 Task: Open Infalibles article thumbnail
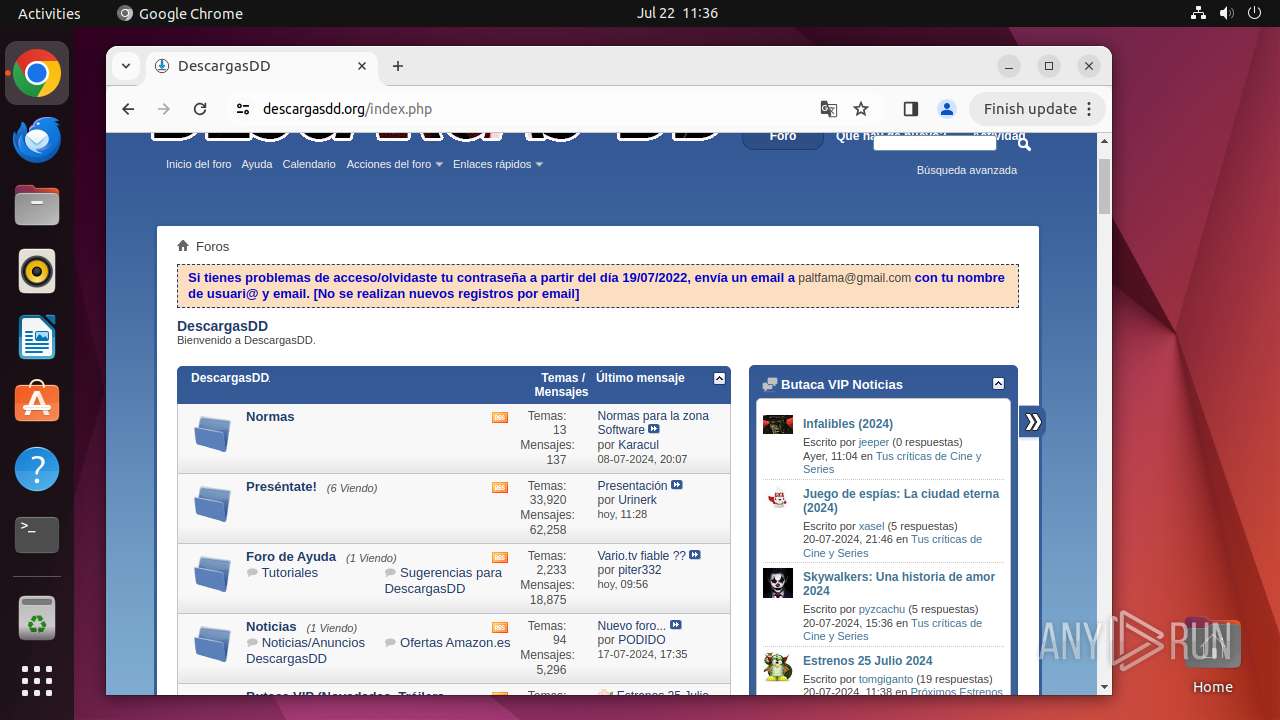(x=778, y=425)
